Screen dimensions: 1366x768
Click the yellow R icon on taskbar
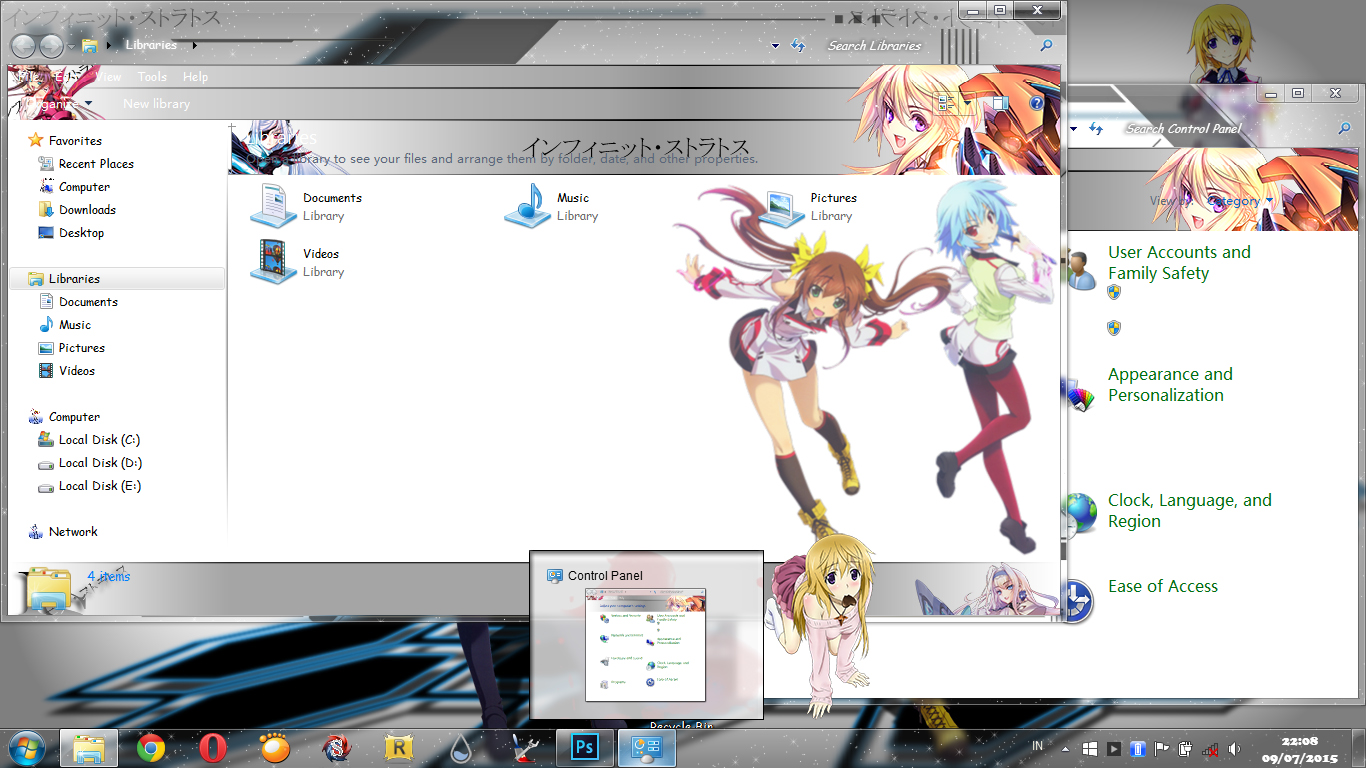pyautogui.click(x=399, y=748)
